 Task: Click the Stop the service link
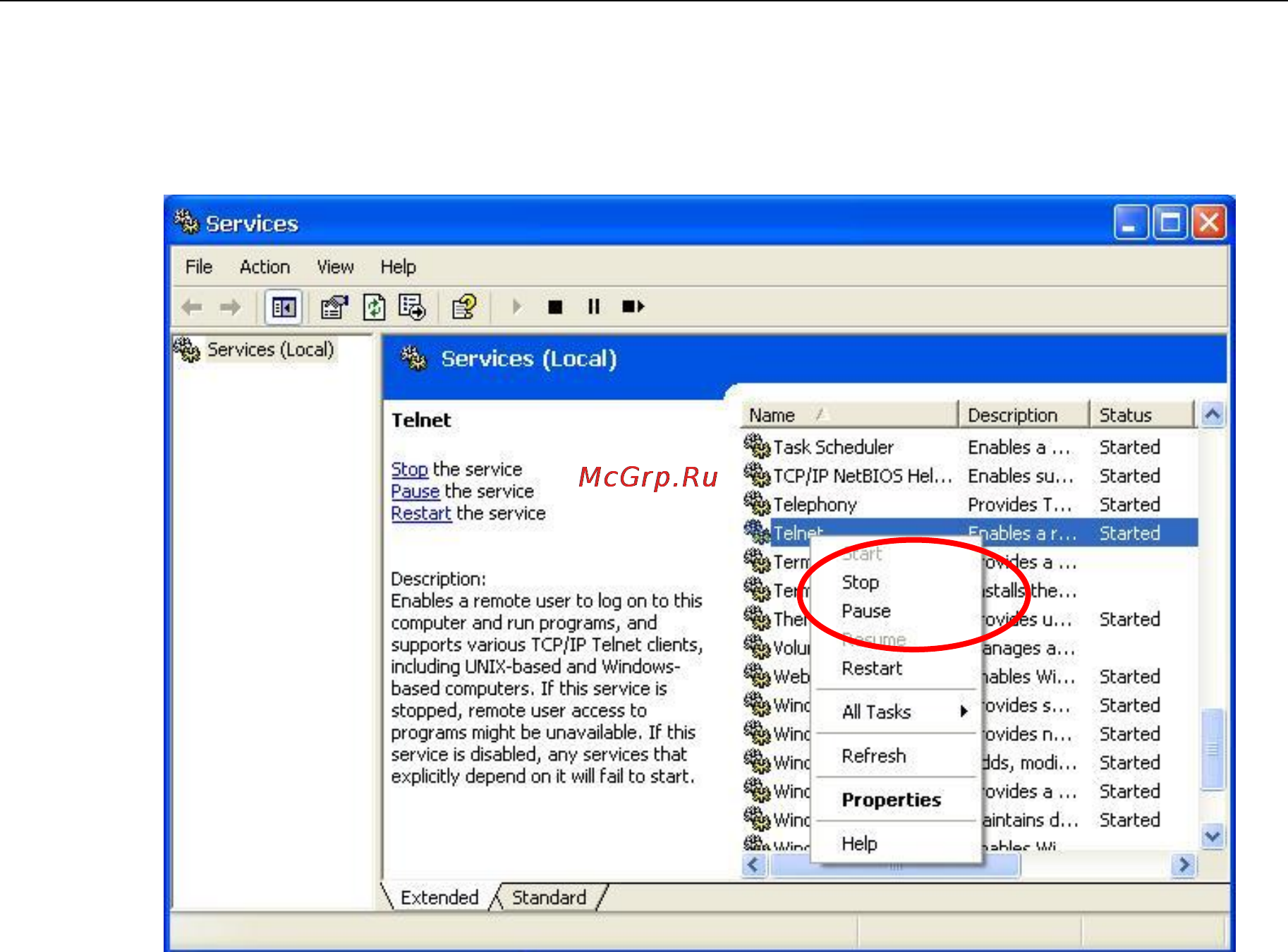point(410,469)
